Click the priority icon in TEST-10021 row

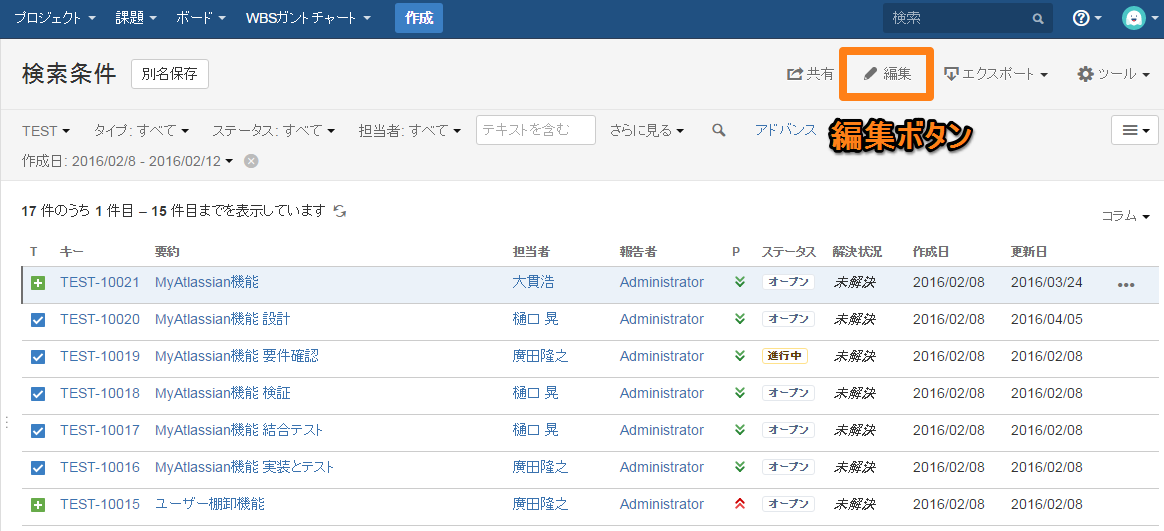(x=739, y=282)
